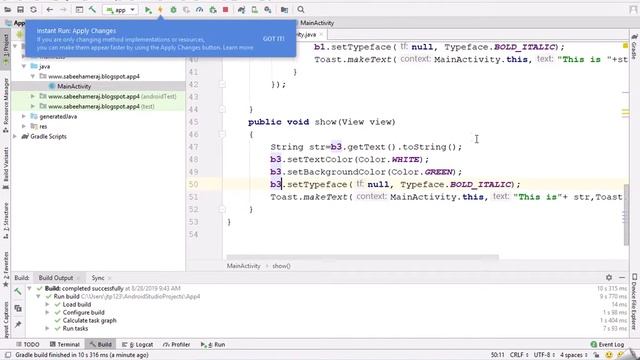Click the Sync Project with Gradle icon

tap(242, 9)
